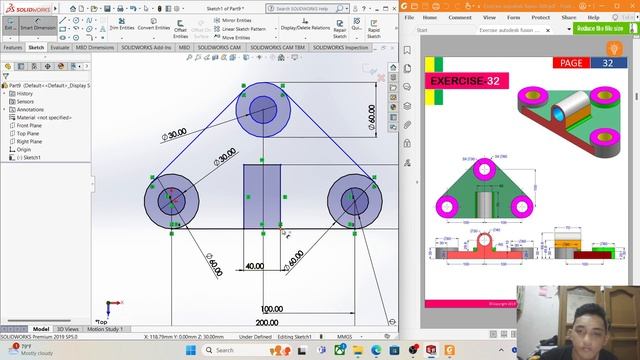The height and width of the screenshot is (360, 640).
Task: Click Mirror Entities in the sketch ribbon
Action: coord(233,20)
